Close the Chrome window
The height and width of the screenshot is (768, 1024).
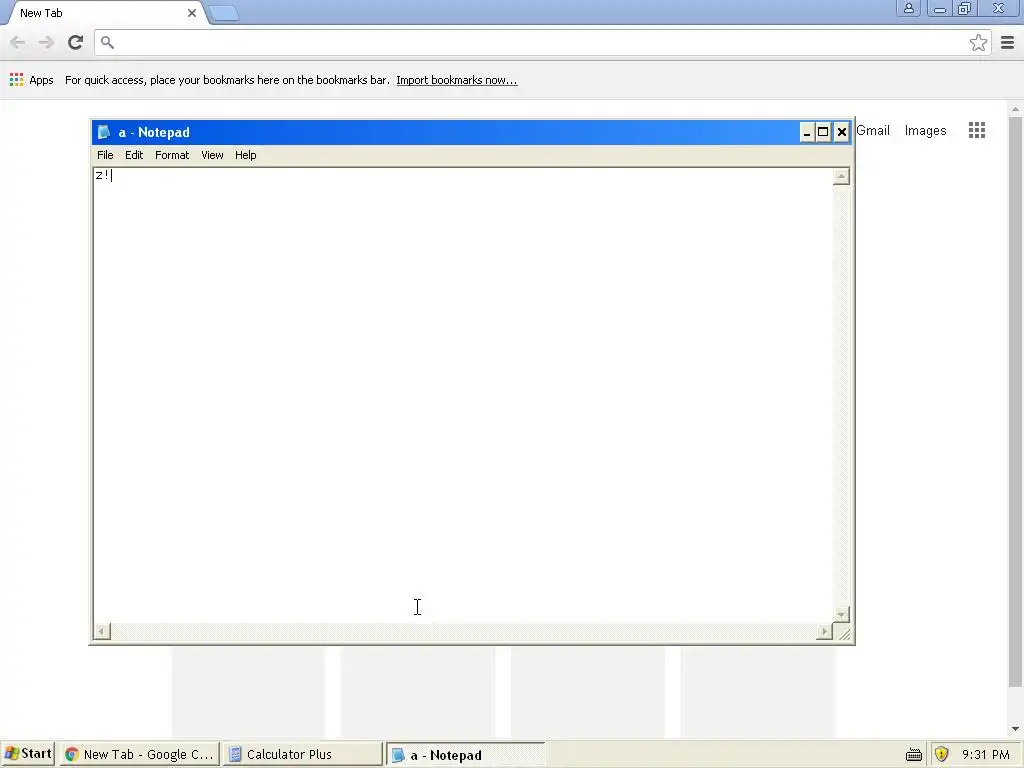999,8
